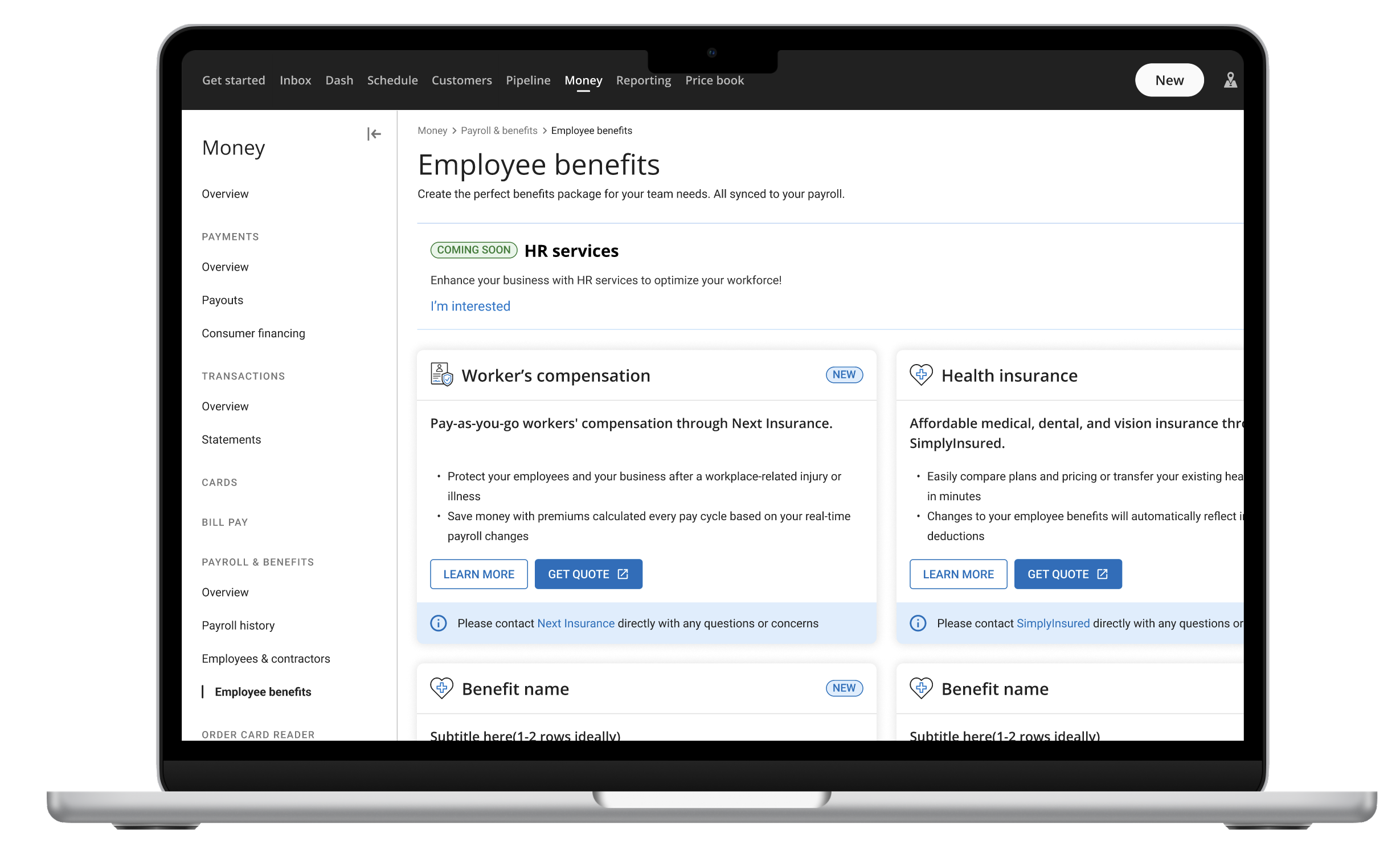The height and width of the screenshot is (841, 1400).
Task: Click info icon beside SimplyInsured notice
Action: 918,623
